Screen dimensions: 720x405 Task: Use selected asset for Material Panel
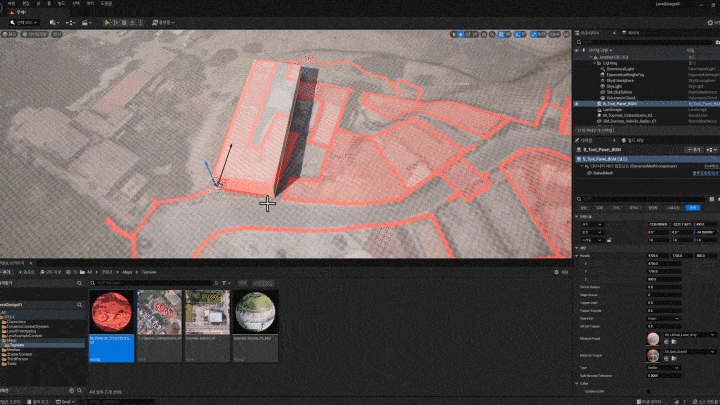point(666,342)
